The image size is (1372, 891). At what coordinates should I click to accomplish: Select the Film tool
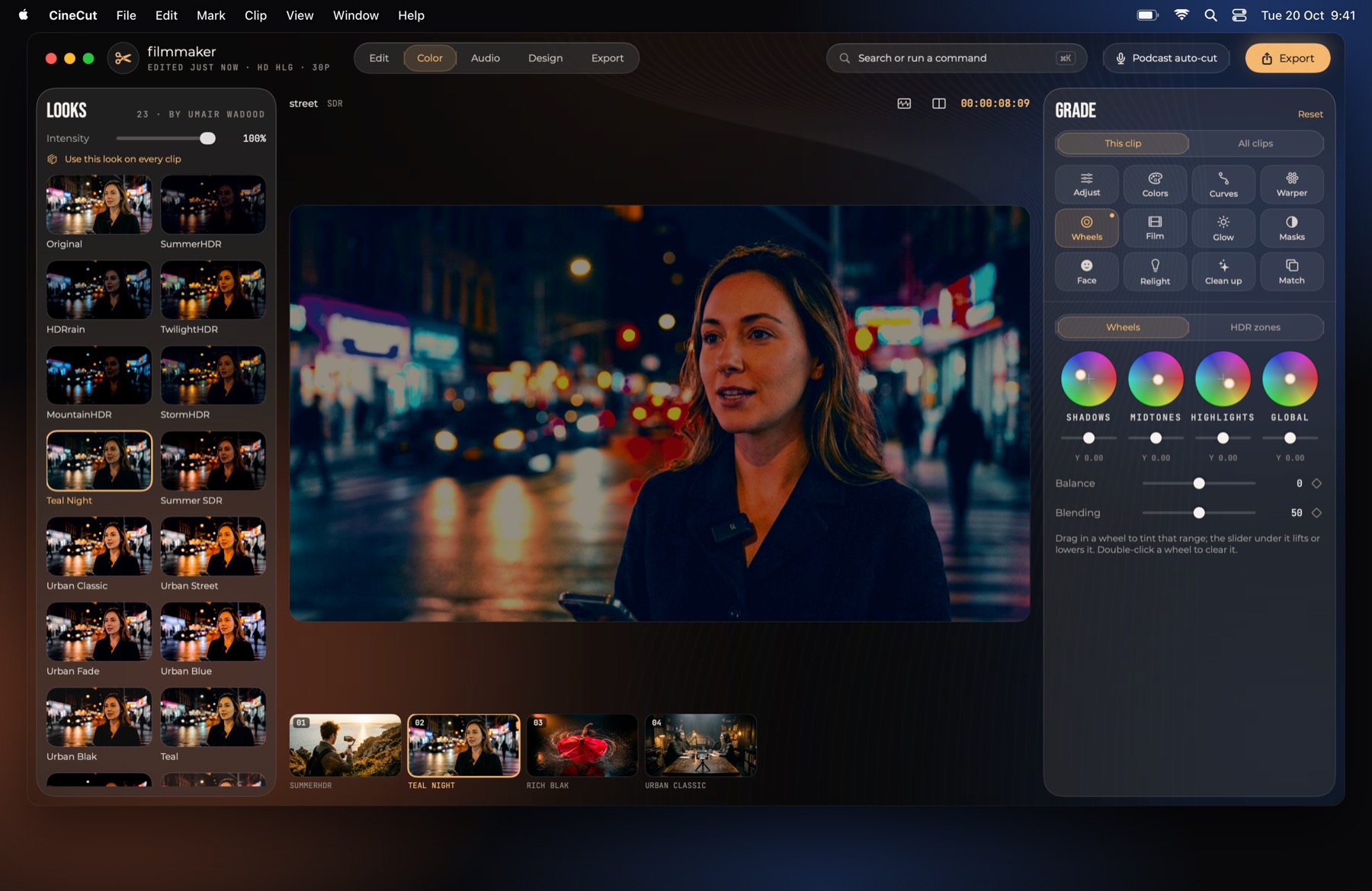1155,228
